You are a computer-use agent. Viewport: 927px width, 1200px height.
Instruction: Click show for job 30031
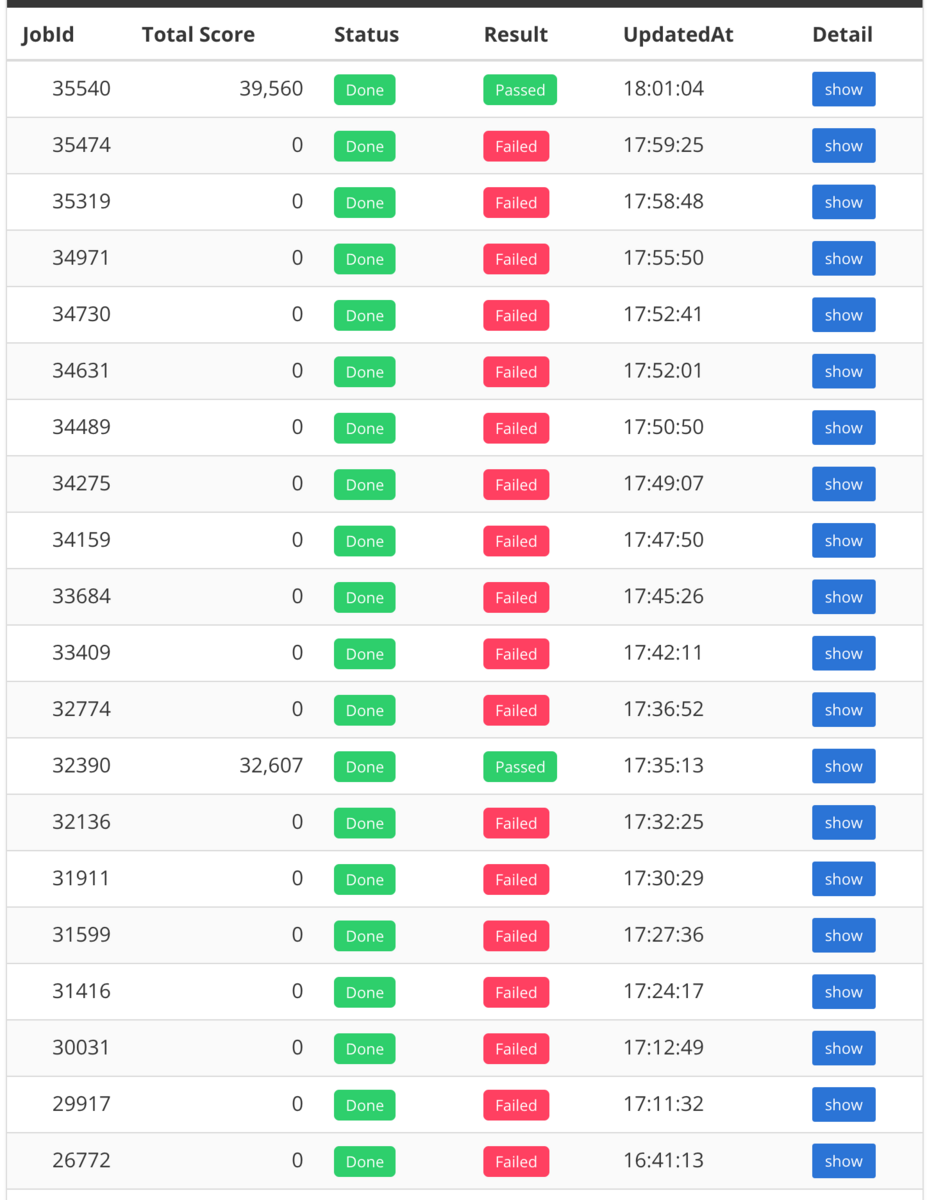[844, 1049]
